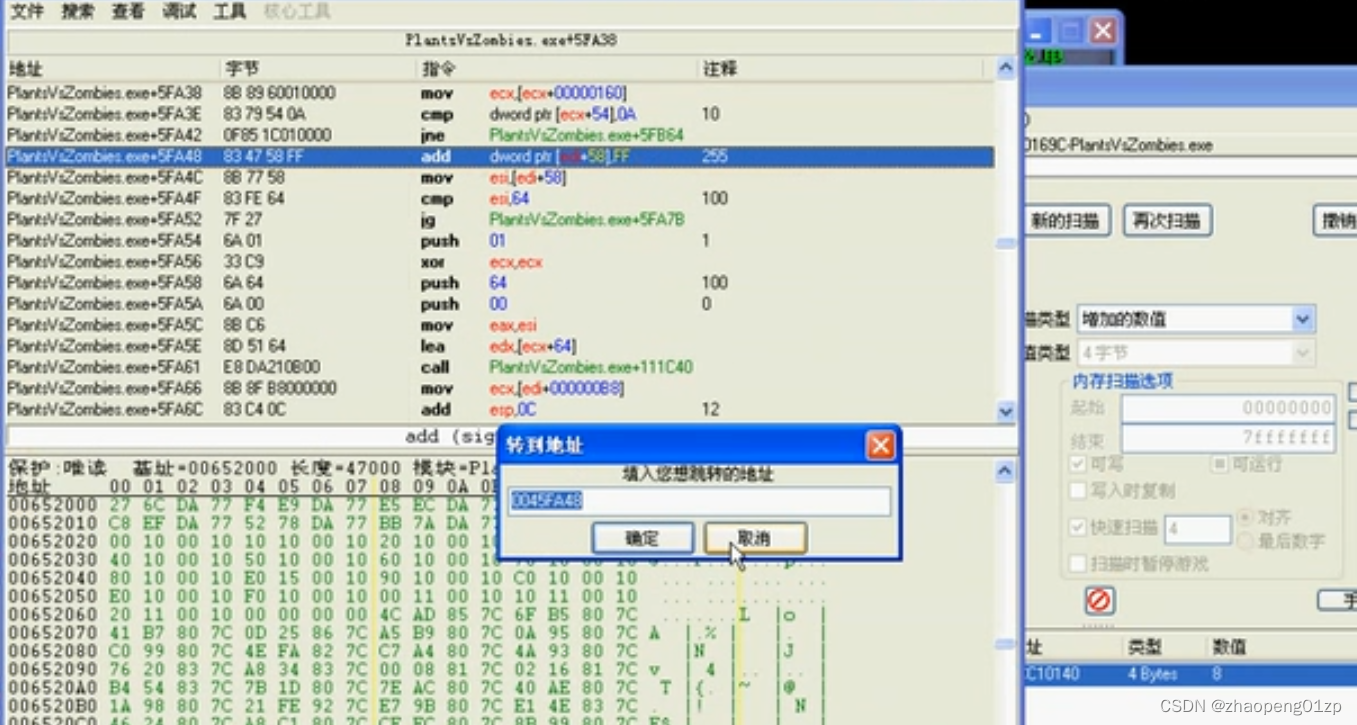Screen dimensions: 1357x725
Task: Open the 调试 menu
Action: (179, 12)
